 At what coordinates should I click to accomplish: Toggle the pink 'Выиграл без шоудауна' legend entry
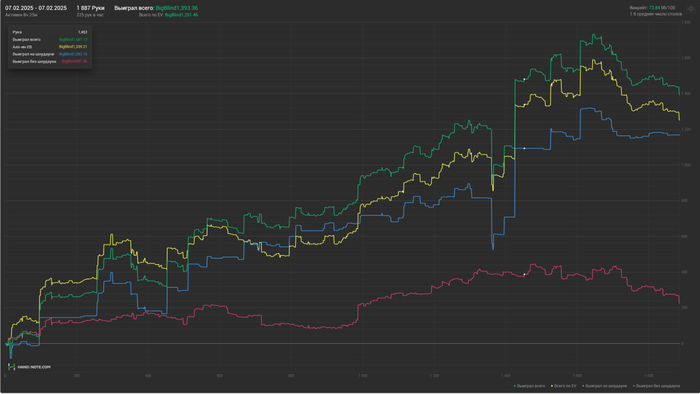656,386
